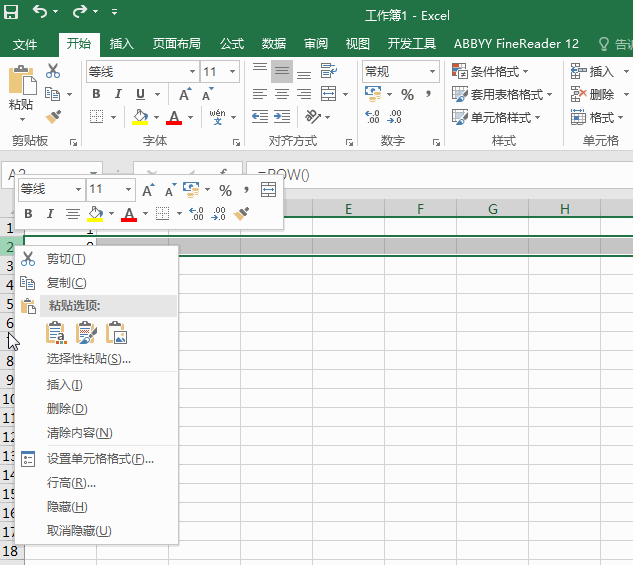This screenshot has height=565, width=633.
Task: Click accounting number format in ribbon
Action: tap(373, 94)
